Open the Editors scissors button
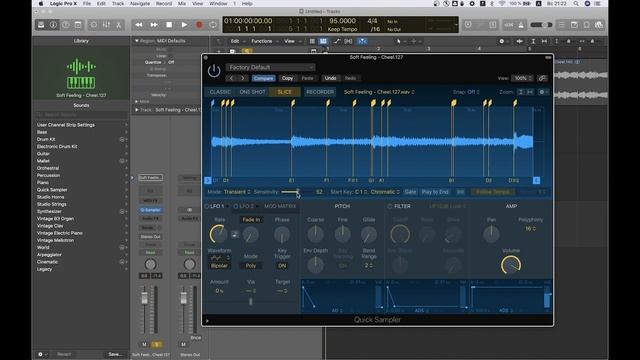 (x=119, y=25)
